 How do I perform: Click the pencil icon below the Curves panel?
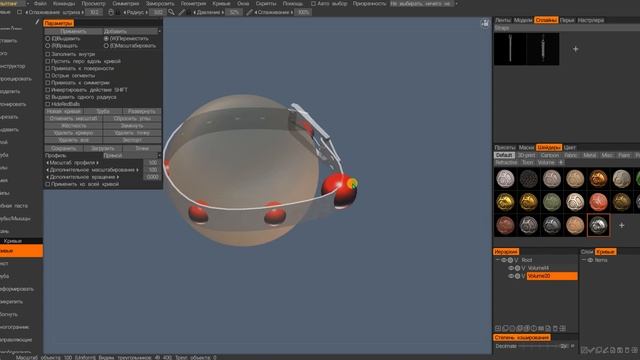[606, 350]
